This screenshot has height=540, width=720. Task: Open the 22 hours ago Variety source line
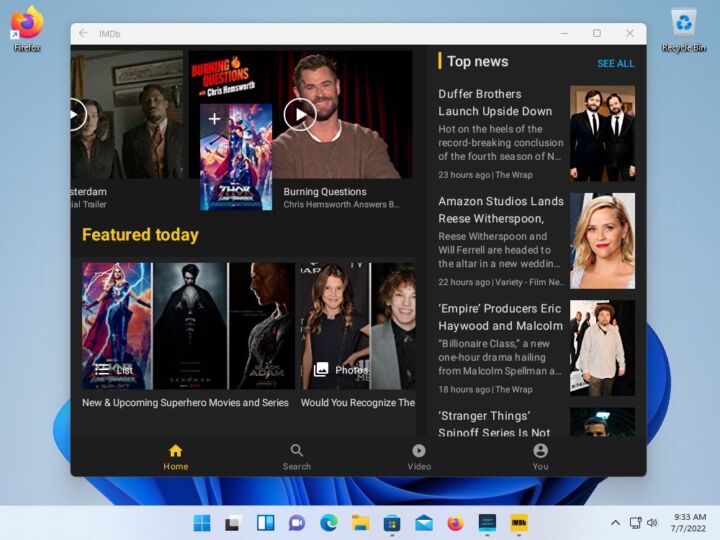click(501, 282)
